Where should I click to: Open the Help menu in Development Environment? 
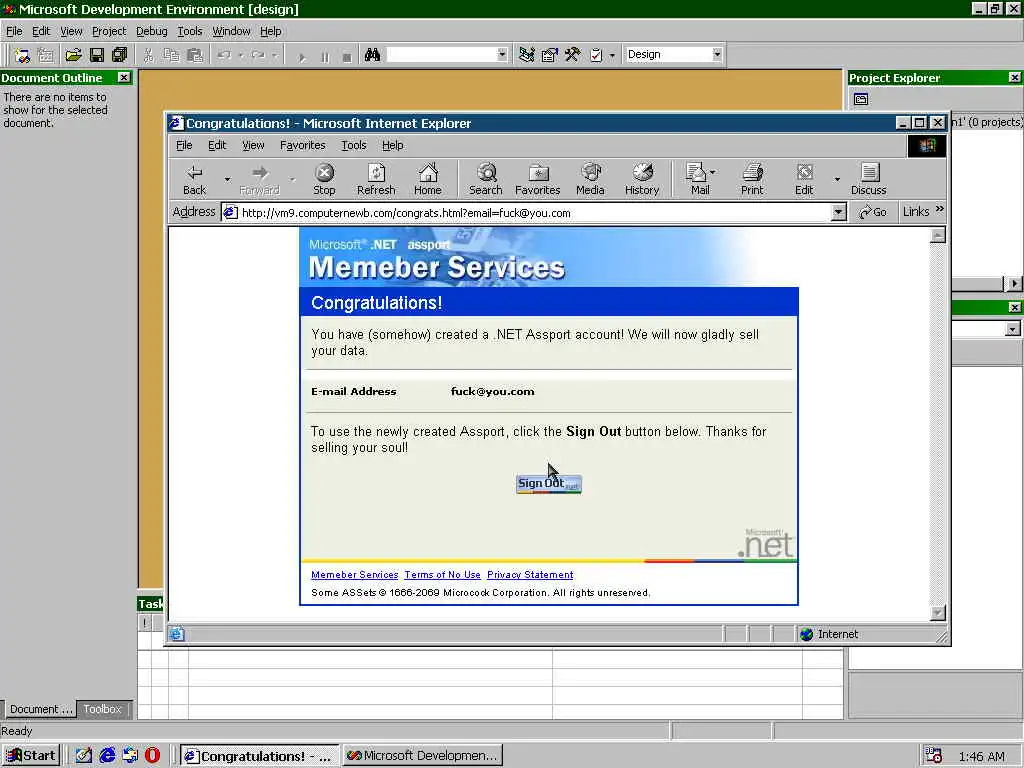(270, 31)
